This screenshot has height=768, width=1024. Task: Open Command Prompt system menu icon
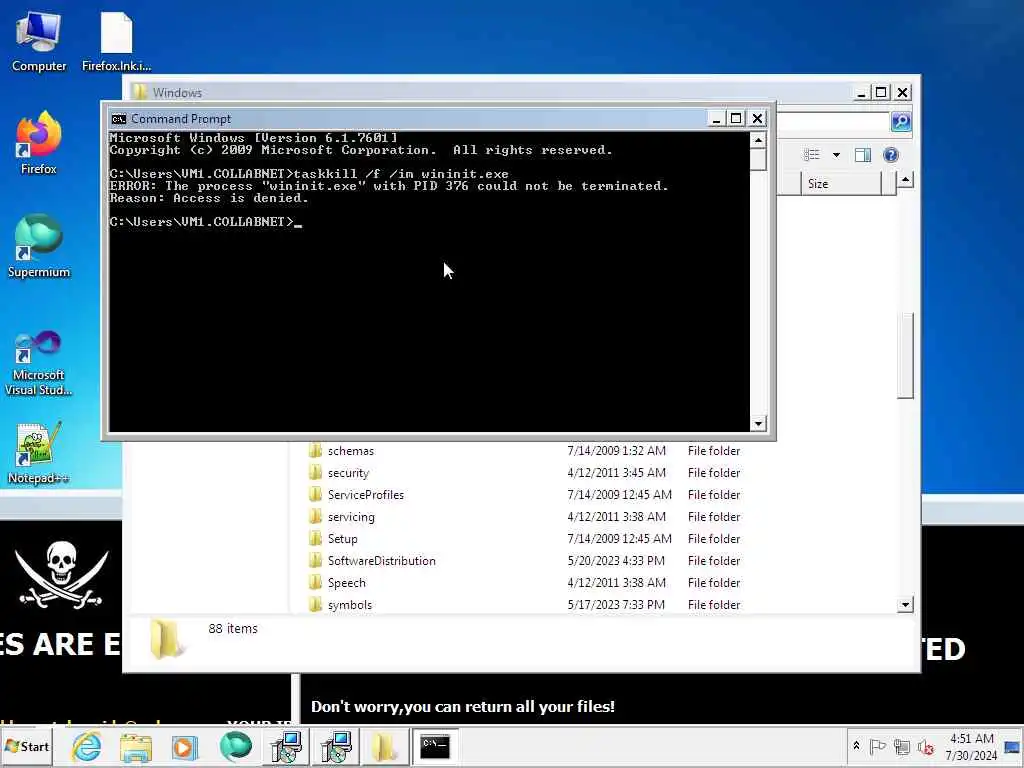[119, 119]
